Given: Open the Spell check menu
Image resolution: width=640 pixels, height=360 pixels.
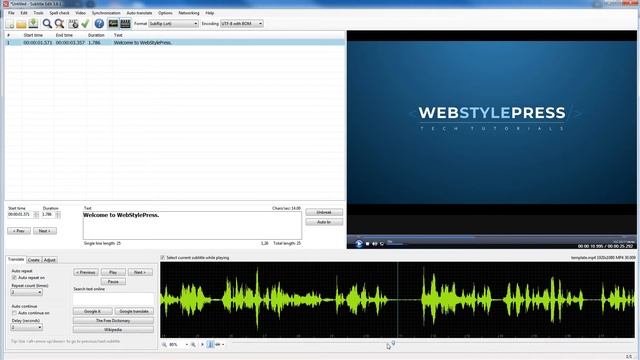Looking at the screenshot, I should [x=60, y=13].
